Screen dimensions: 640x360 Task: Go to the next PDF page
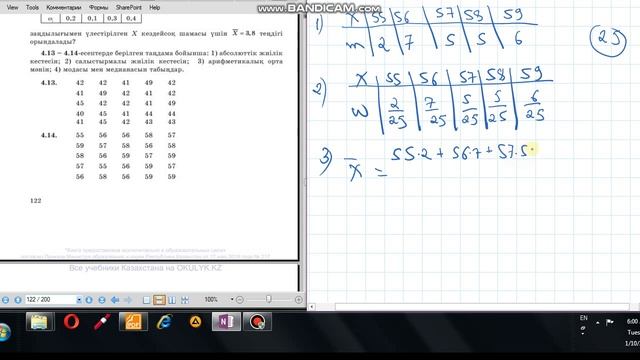(x=89, y=300)
